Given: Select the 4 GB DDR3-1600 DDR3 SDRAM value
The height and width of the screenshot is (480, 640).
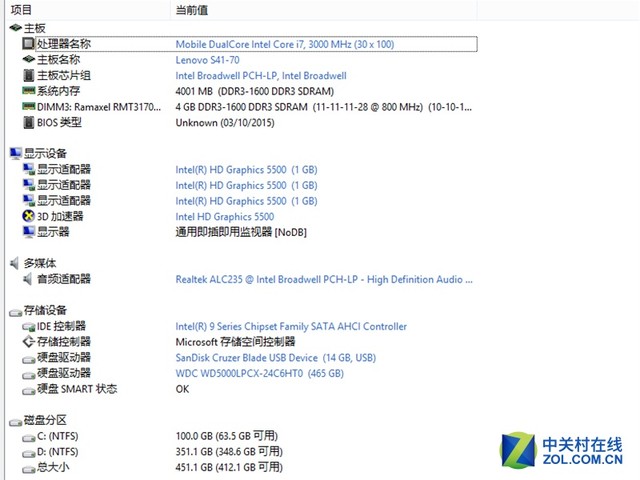Looking at the screenshot, I should tap(324, 107).
